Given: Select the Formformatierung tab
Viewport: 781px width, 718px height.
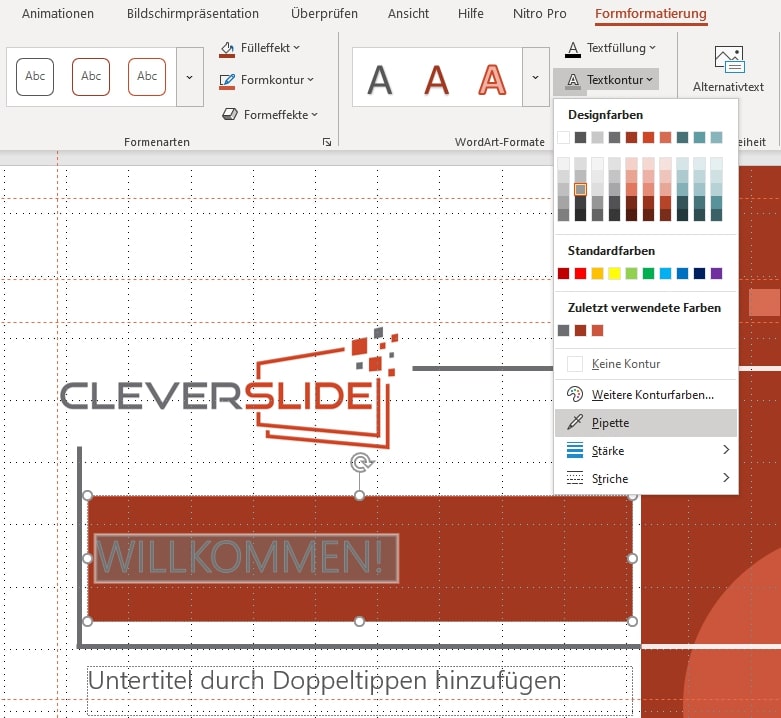Looking at the screenshot, I should [651, 14].
